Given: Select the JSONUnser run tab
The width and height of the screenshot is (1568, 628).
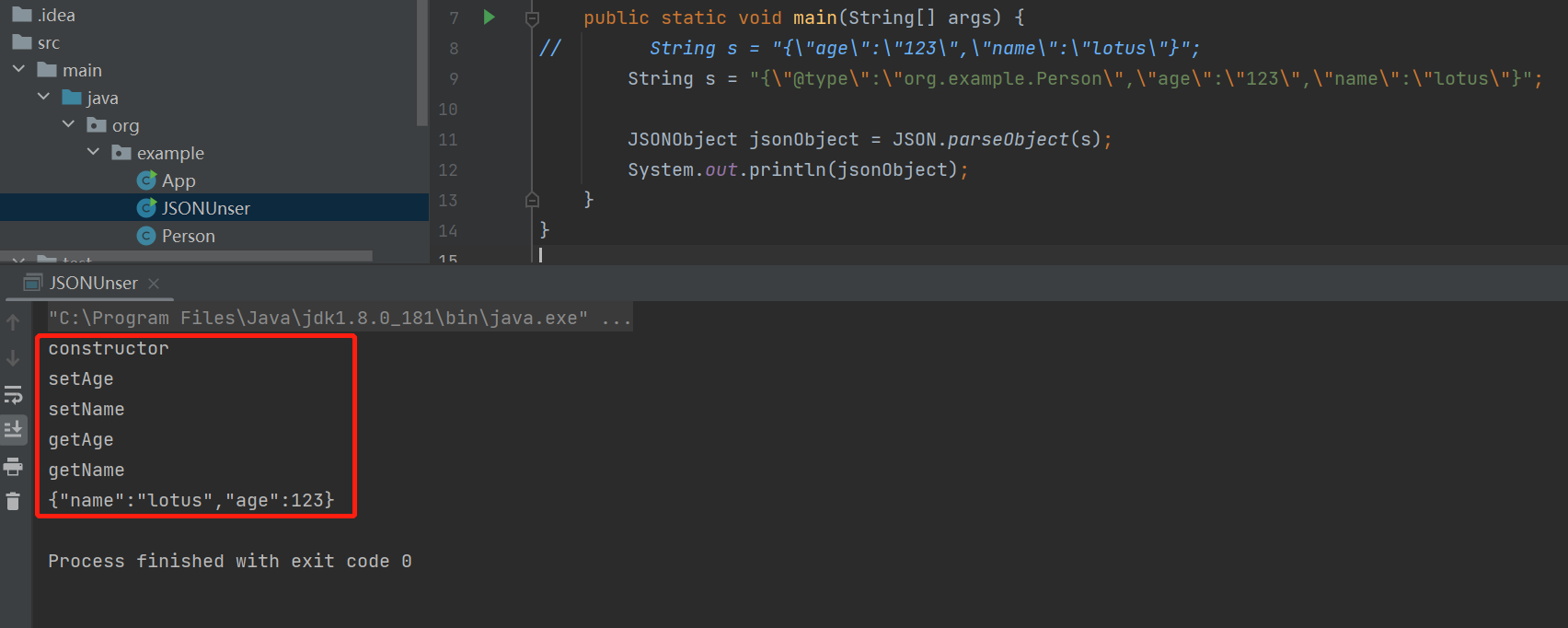Looking at the screenshot, I should [92, 284].
